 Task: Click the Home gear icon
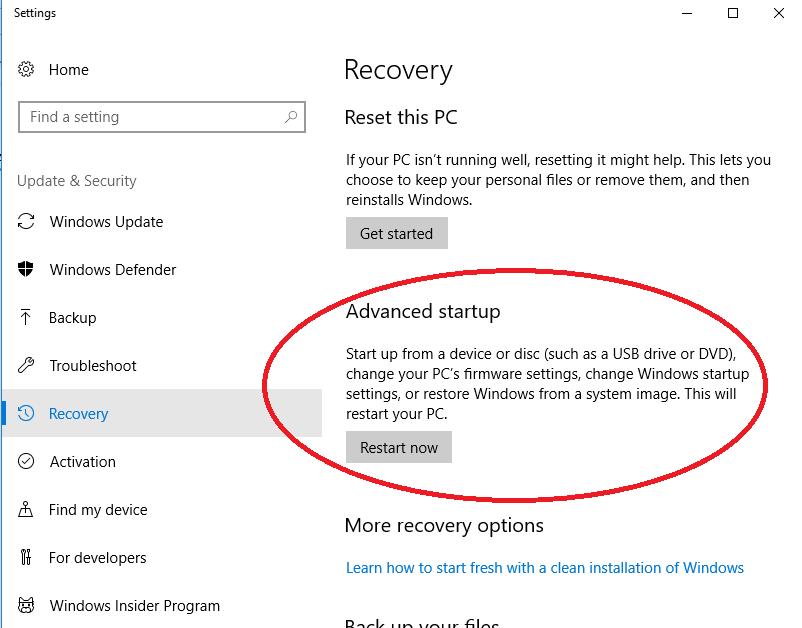27,70
